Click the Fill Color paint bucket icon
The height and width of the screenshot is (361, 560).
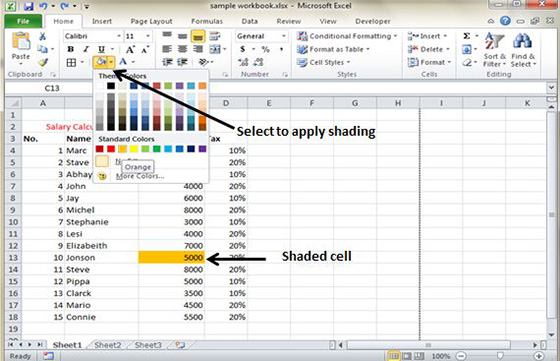point(101,62)
